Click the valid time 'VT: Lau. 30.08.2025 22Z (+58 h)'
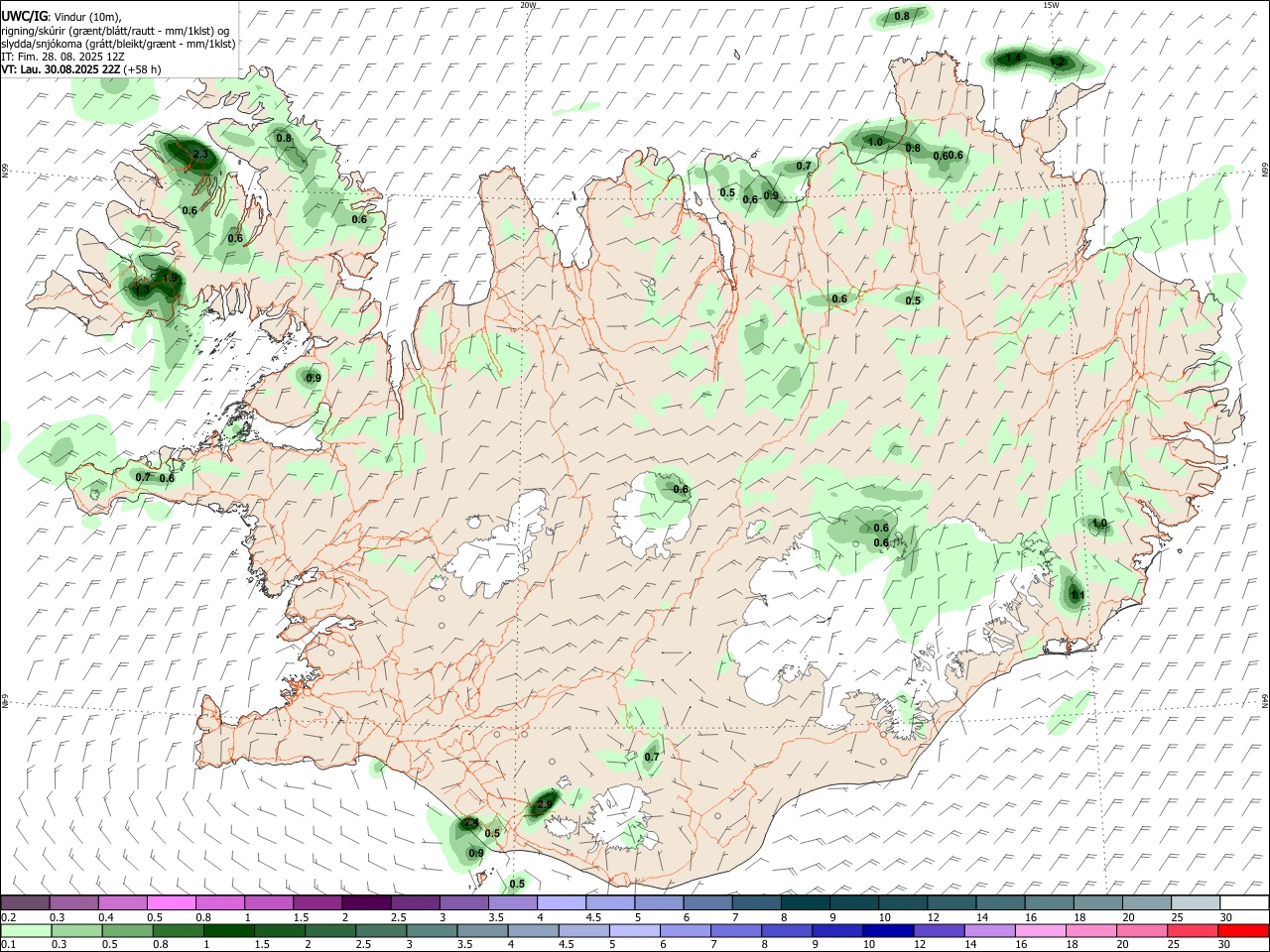 pos(81,69)
